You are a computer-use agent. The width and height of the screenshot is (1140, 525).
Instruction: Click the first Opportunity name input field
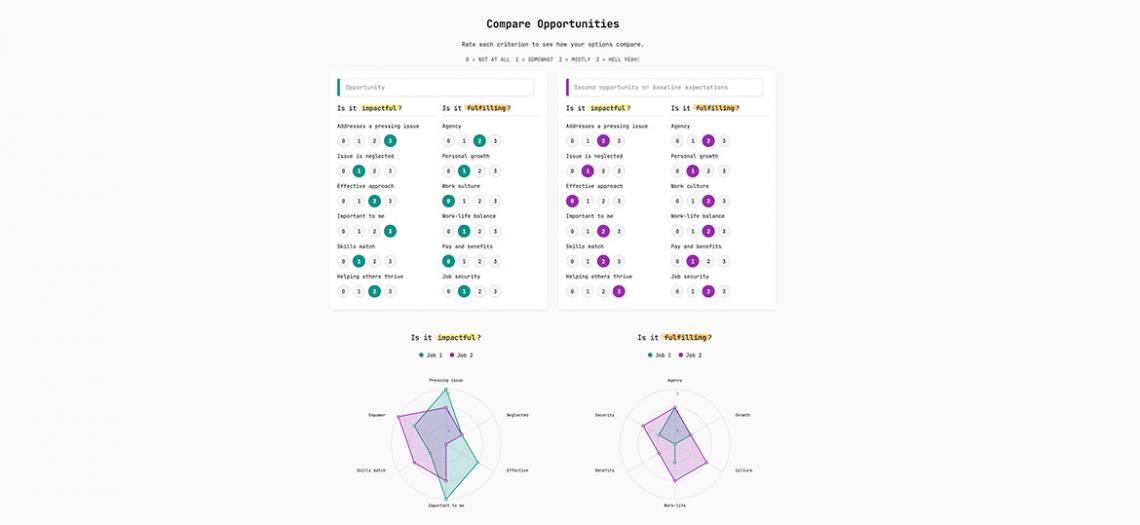pos(437,87)
